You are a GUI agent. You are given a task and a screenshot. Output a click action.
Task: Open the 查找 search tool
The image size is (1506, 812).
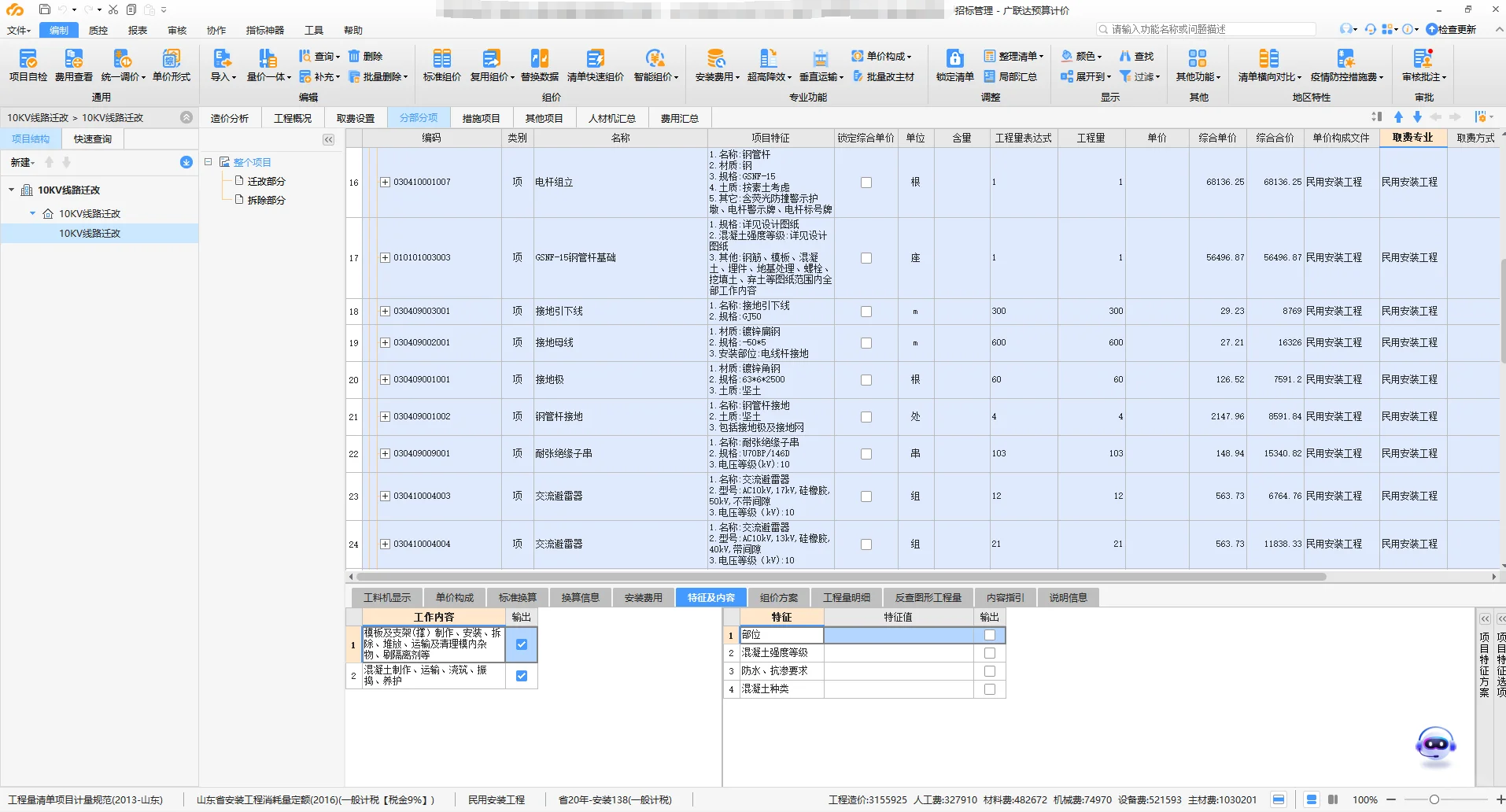pyautogui.click(x=1136, y=56)
